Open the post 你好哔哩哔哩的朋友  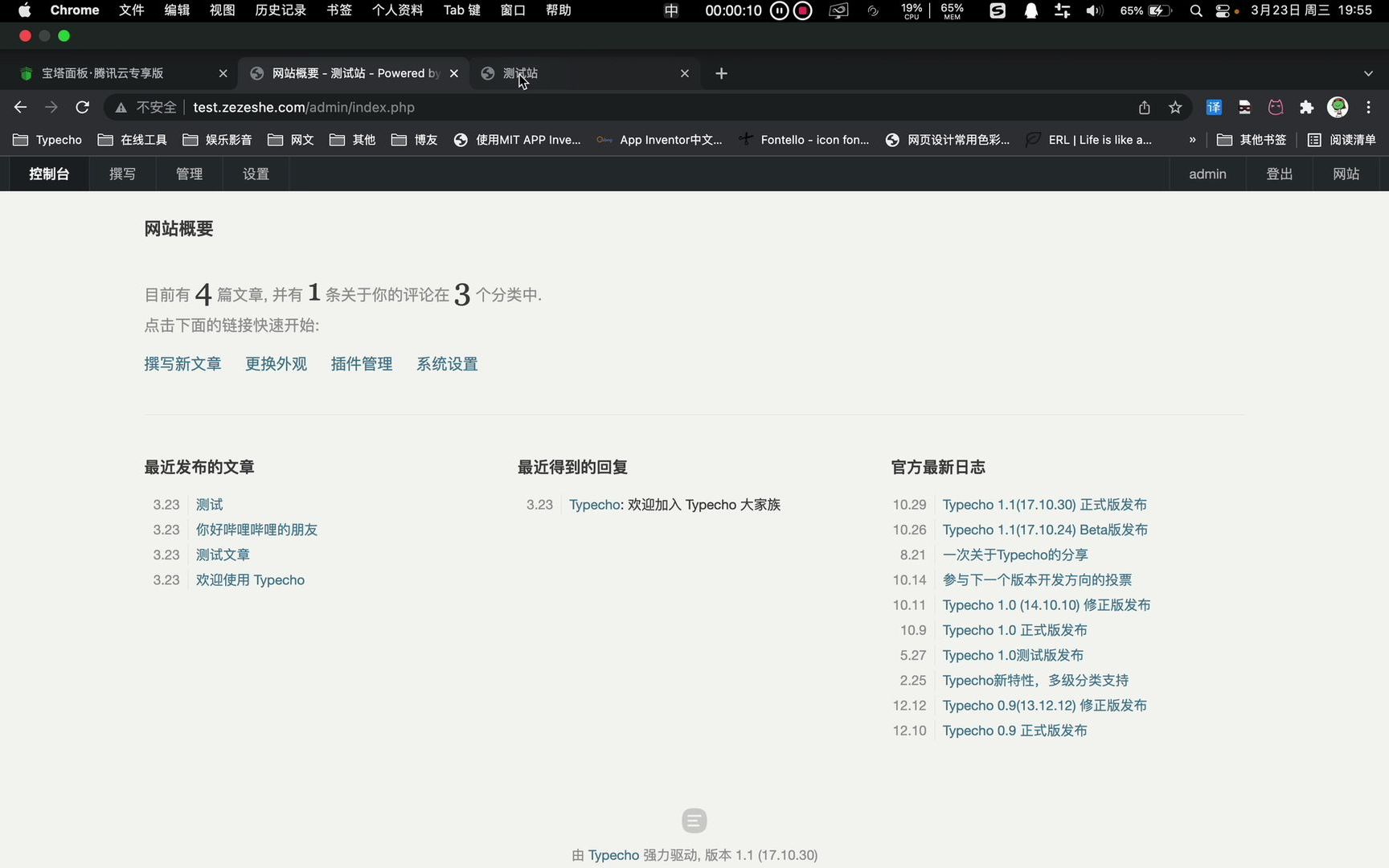tap(256, 530)
